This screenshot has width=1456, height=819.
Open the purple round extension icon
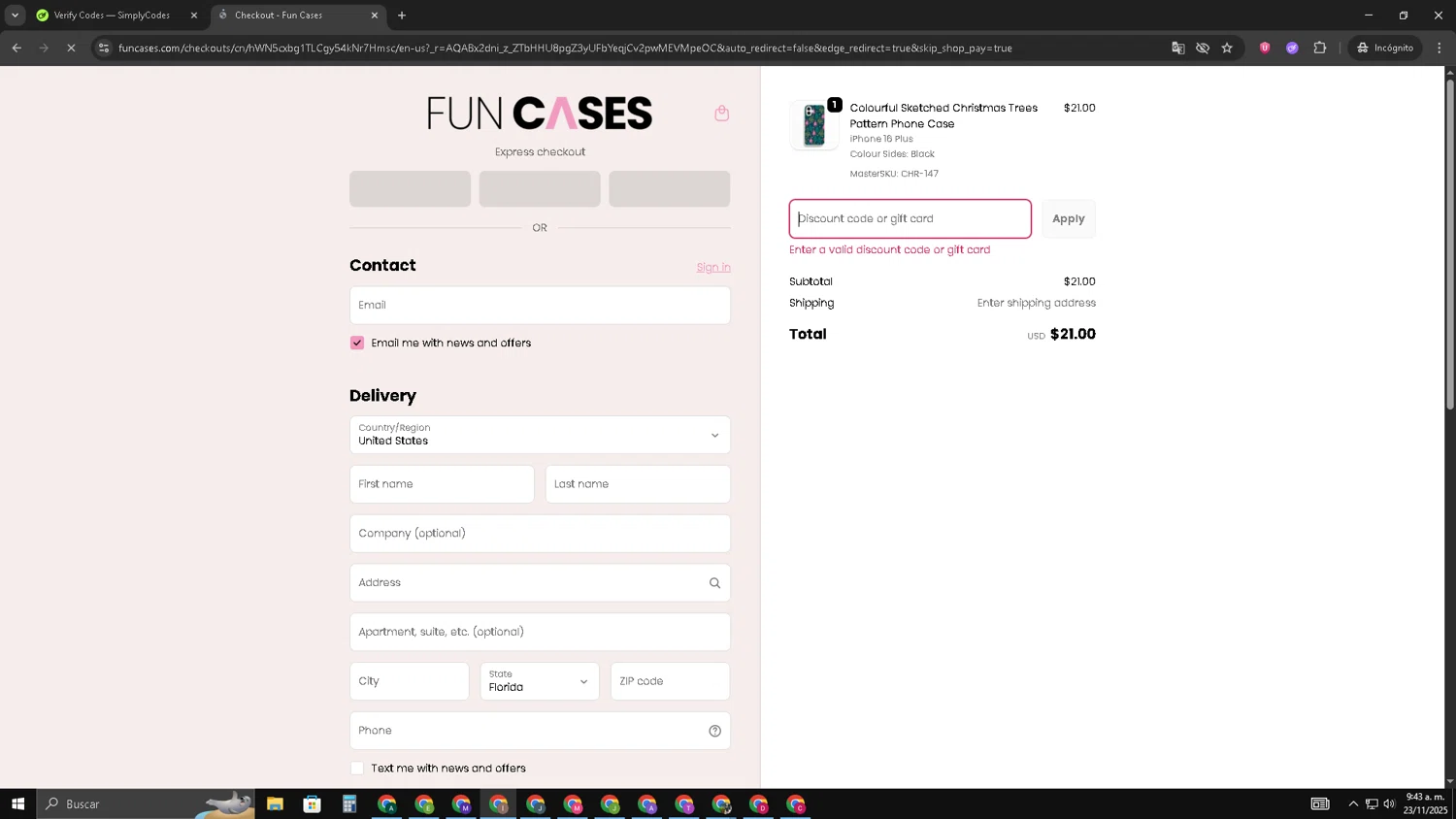click(1292, 48)
